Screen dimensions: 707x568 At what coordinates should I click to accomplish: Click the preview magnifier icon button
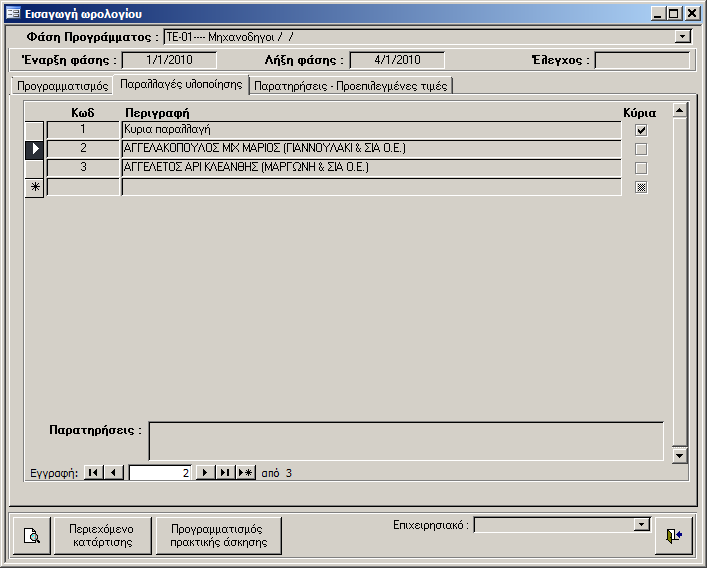32,536
